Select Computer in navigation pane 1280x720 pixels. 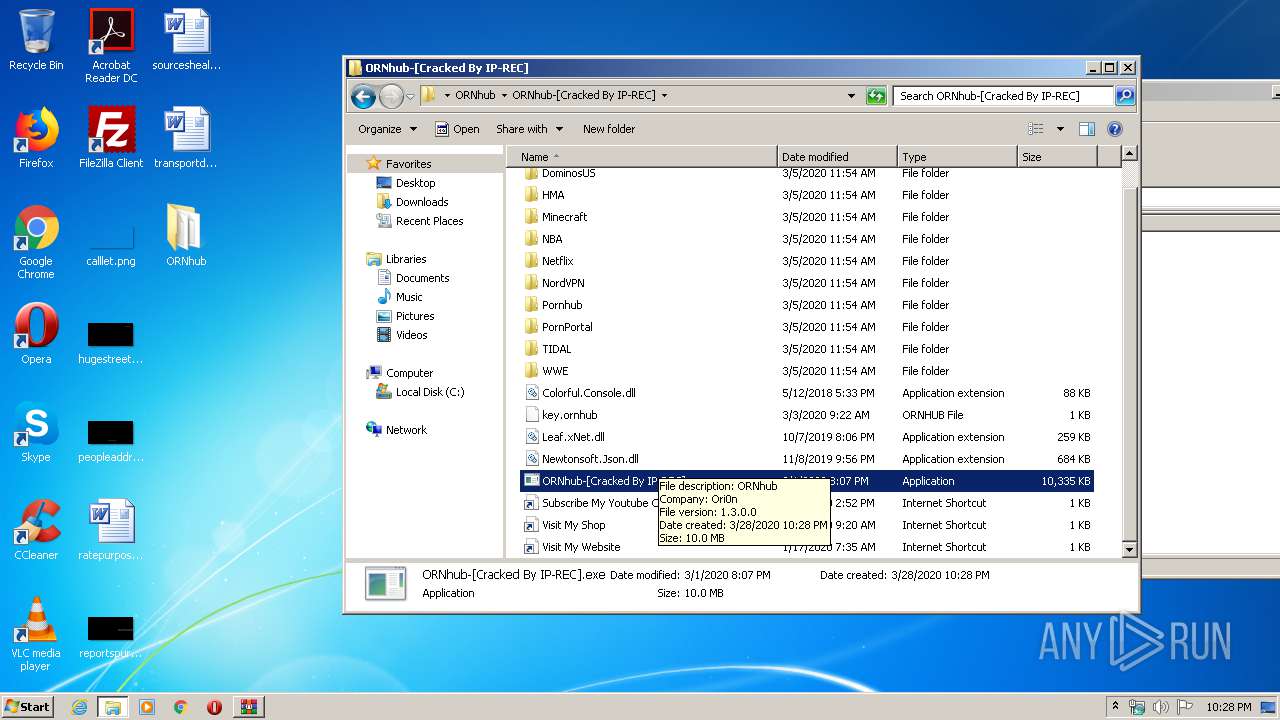pyautogui.click(x=409, y=373)
